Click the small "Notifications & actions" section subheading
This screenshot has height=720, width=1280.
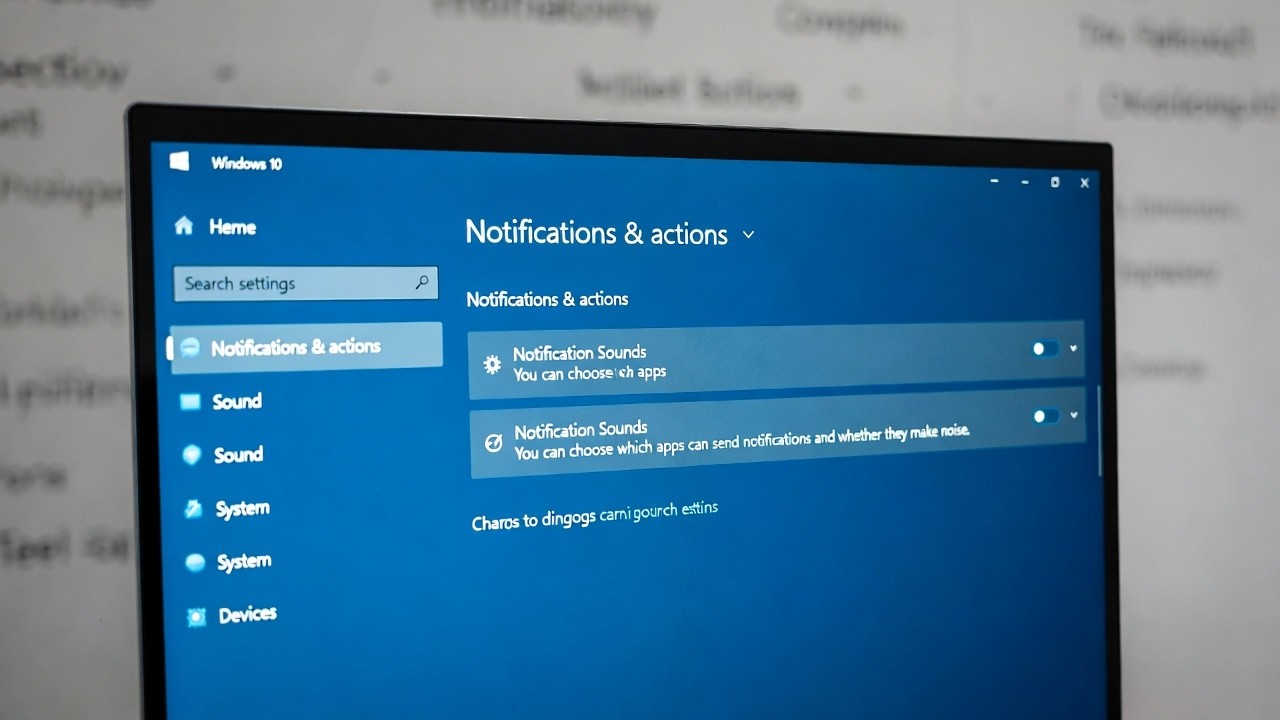[x=547, y=299]
